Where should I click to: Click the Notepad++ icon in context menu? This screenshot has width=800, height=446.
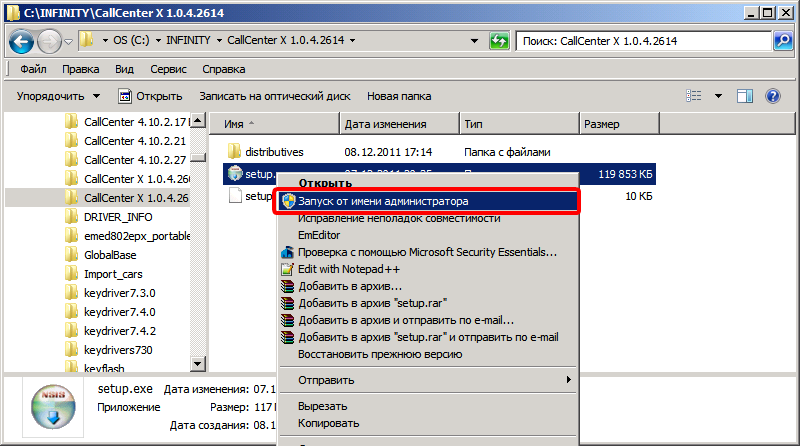click(x=288, y=269)
